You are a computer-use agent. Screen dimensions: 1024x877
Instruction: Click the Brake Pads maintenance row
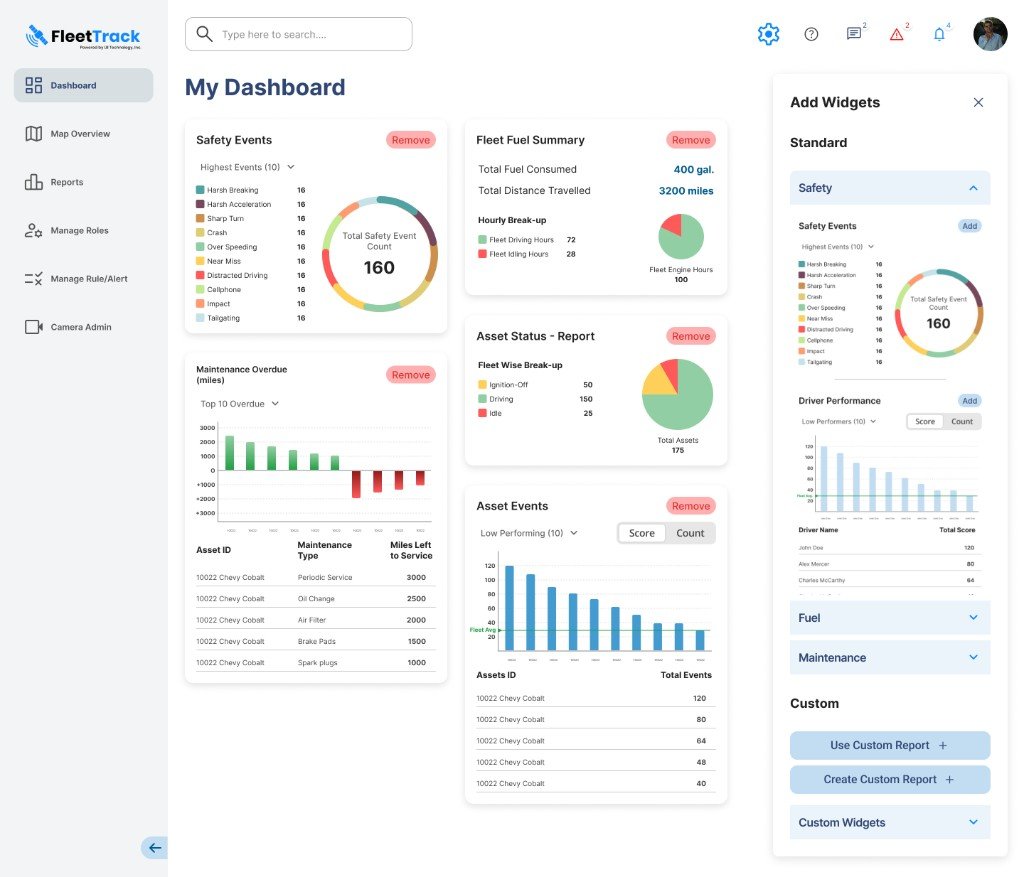[315, 641]
